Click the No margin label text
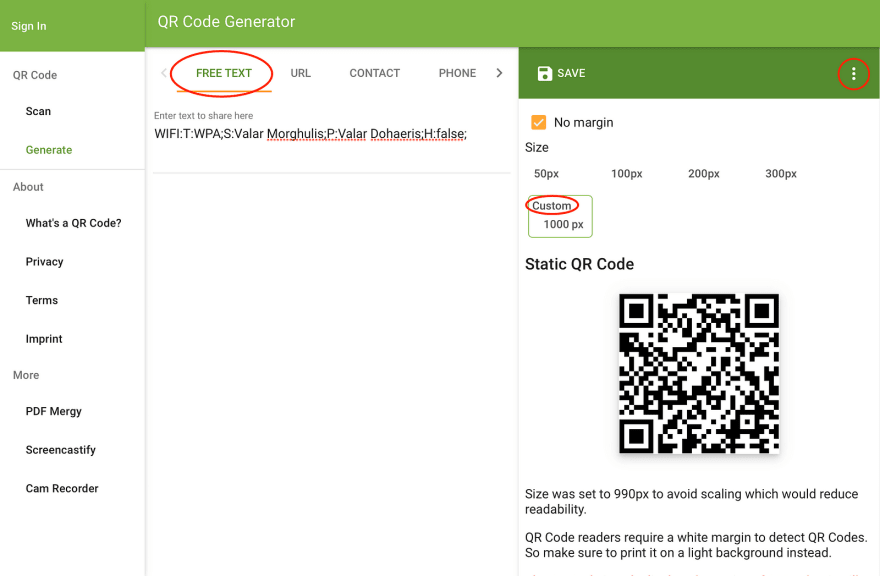The height and width of the screenshot is (576, 880). tap(583, 122)
